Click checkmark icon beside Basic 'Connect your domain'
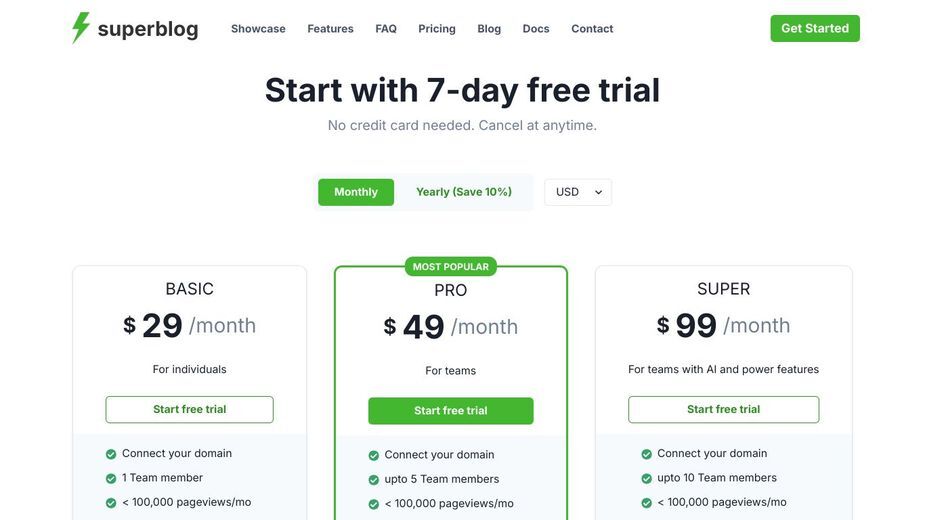925x520 pixels. [x=111, y=454]
